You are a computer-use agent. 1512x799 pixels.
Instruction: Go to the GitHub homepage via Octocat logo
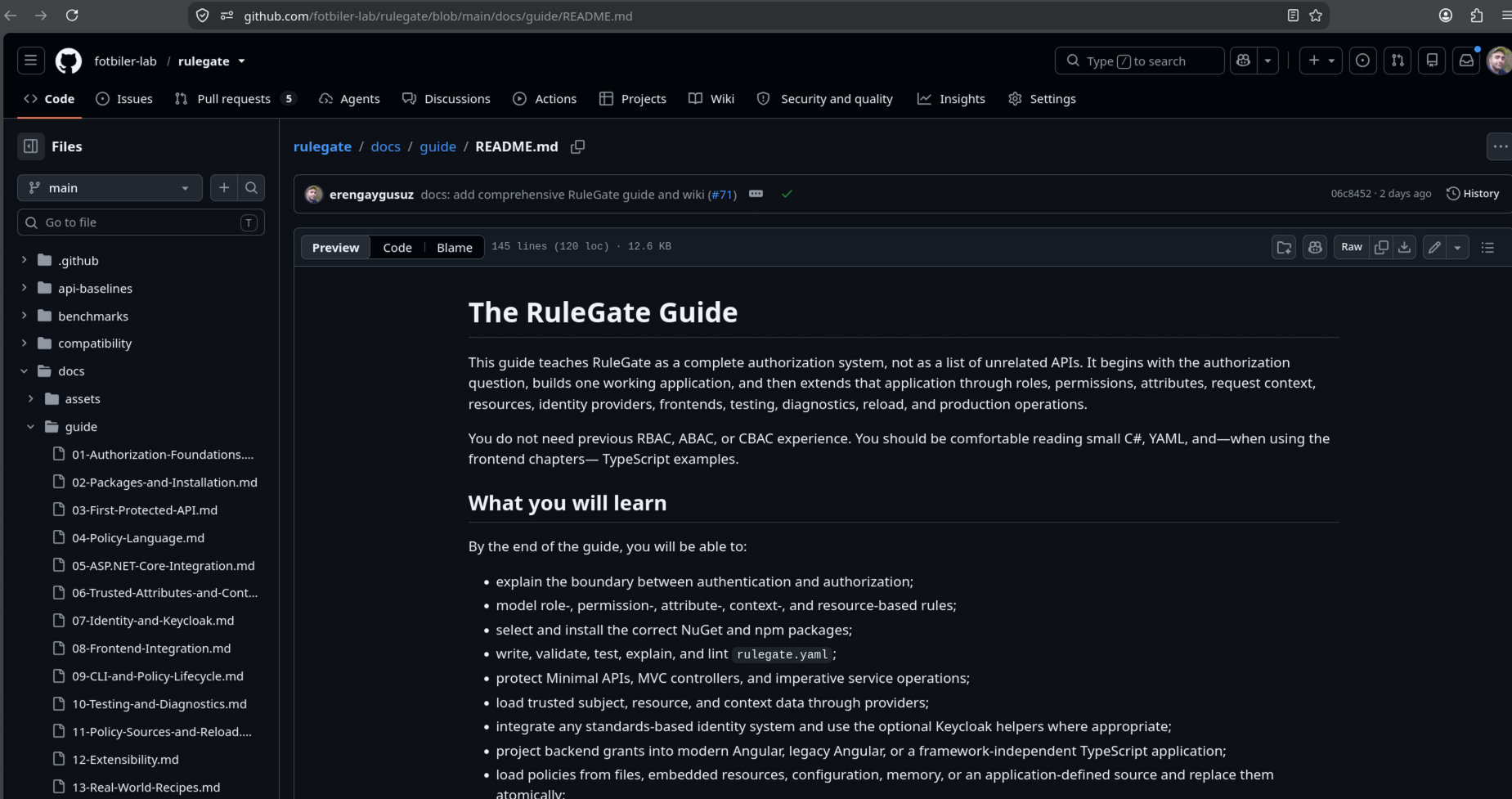(x=69, y=61)
